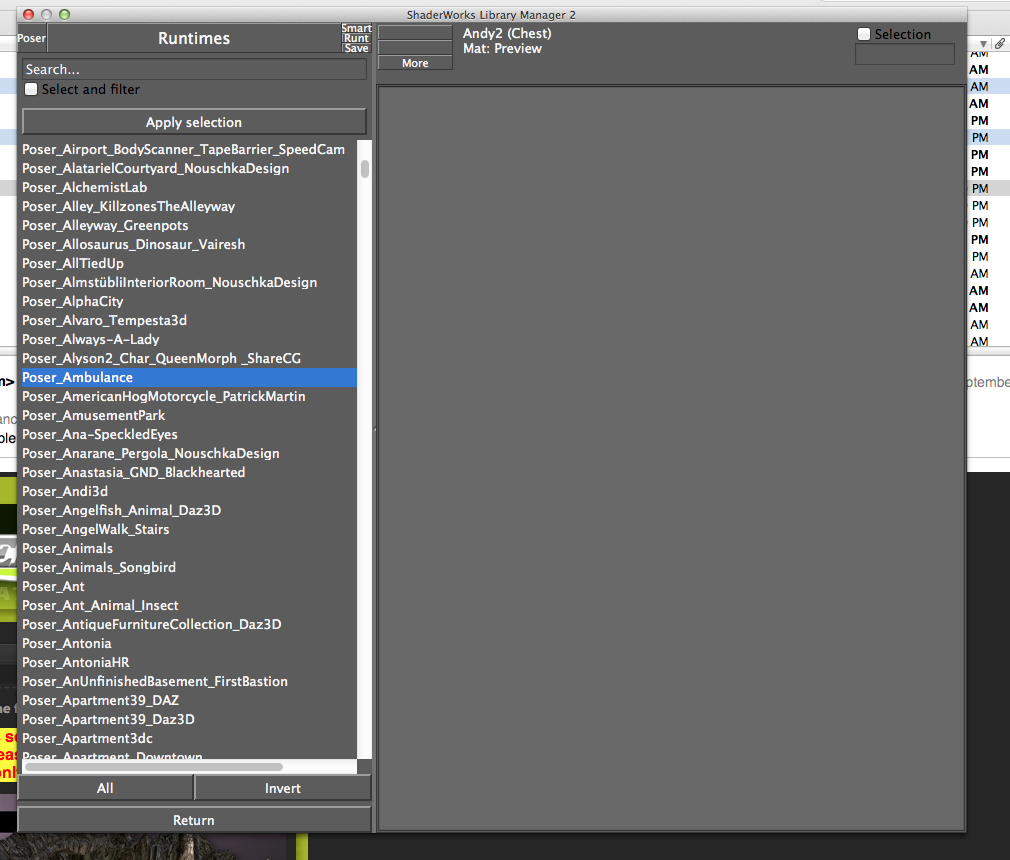Select Poser_Airport_BodyScanner_TapeBarrier_SpeedCam
Screen dimensions: 1010x860
point(189,149)
